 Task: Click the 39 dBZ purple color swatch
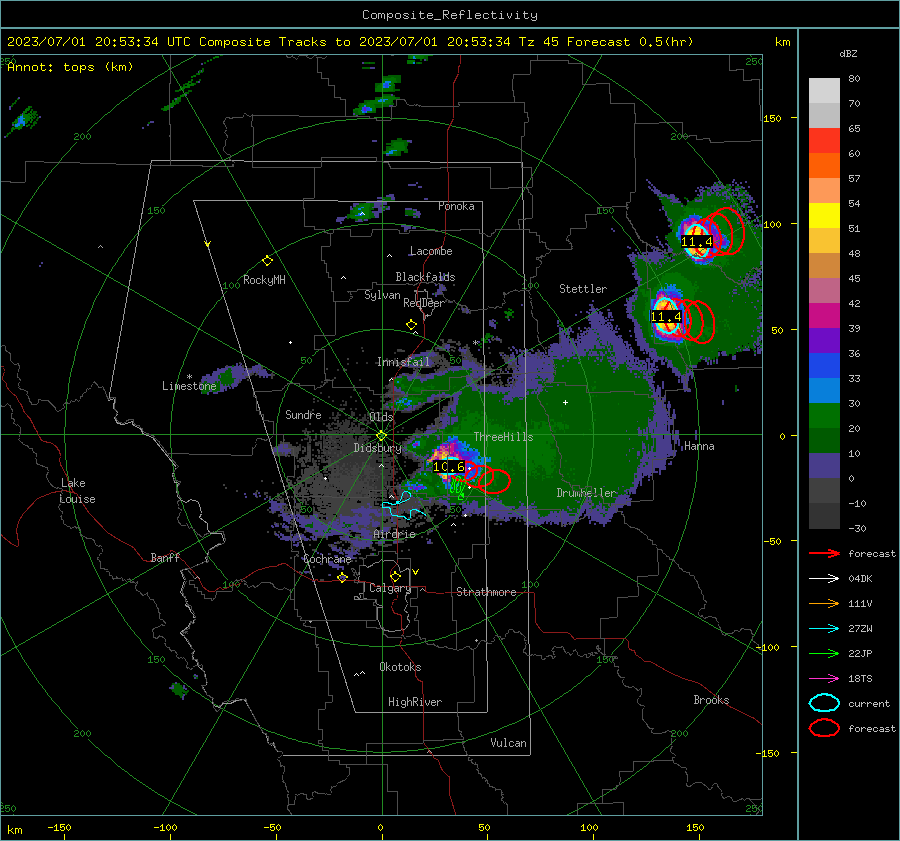(824, 340)
